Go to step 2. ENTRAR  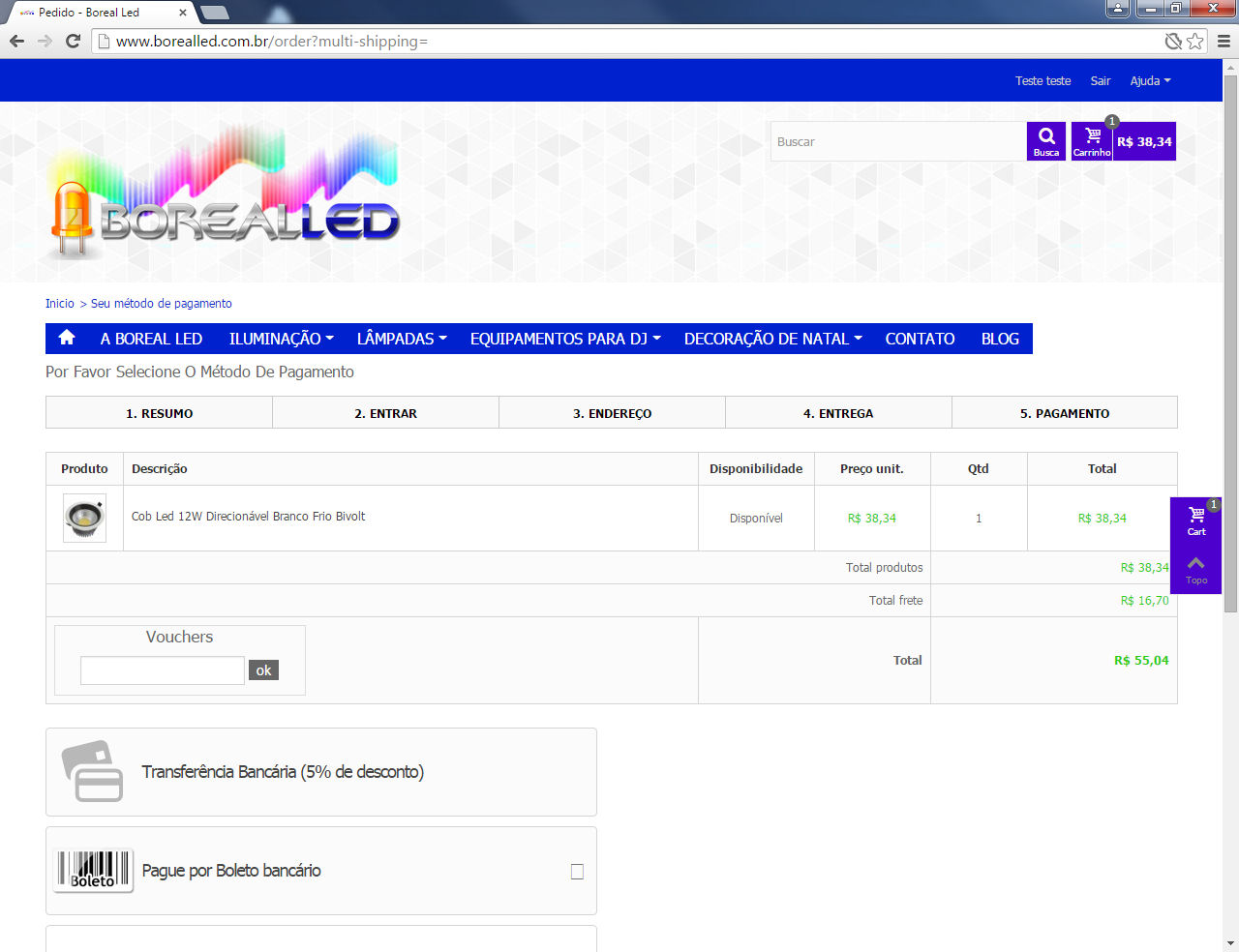pyautogui.click(x=385, y=413)
